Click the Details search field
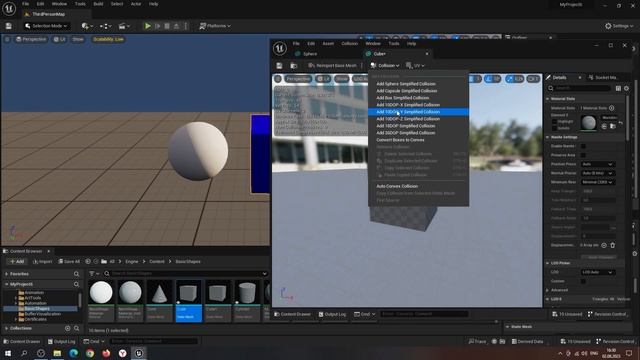Viewport: 640px width, 360px height. pyautogui.click(x=580, y=88)
